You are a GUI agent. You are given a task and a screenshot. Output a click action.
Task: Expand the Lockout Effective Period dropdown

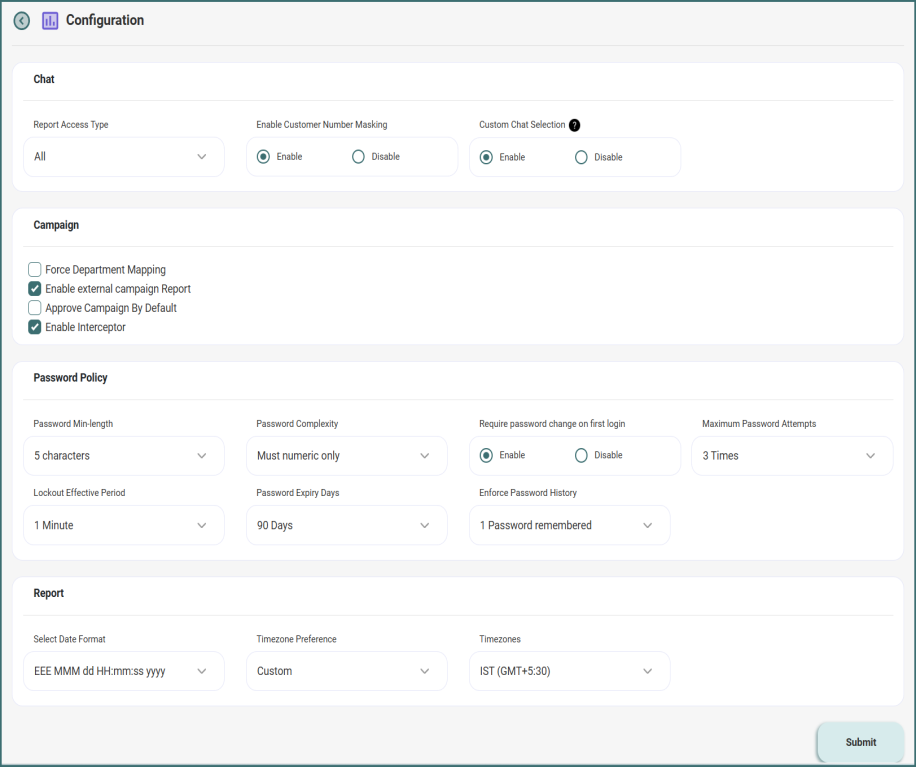click(x=124, y=525)
